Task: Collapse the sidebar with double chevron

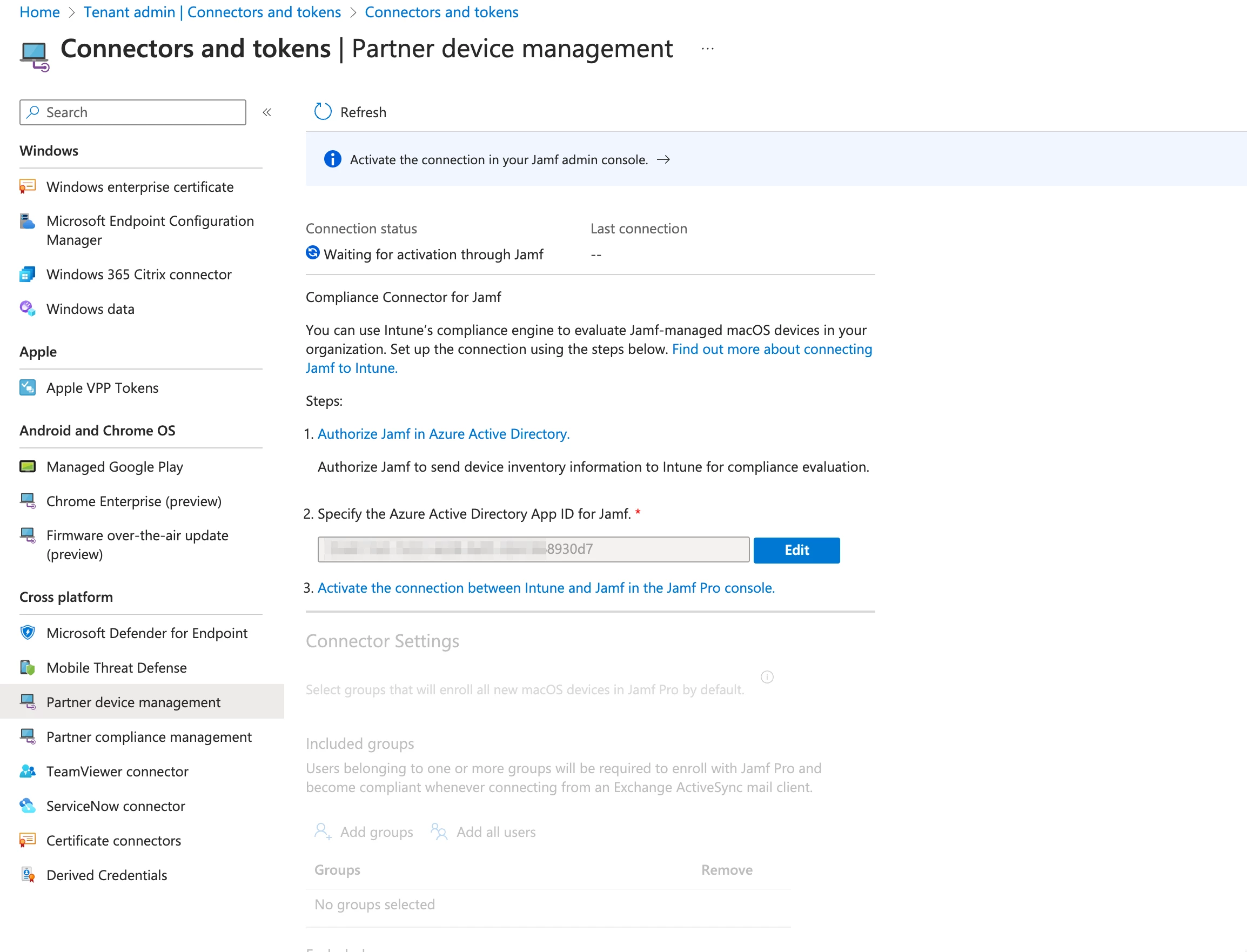Action: [267, 112]
